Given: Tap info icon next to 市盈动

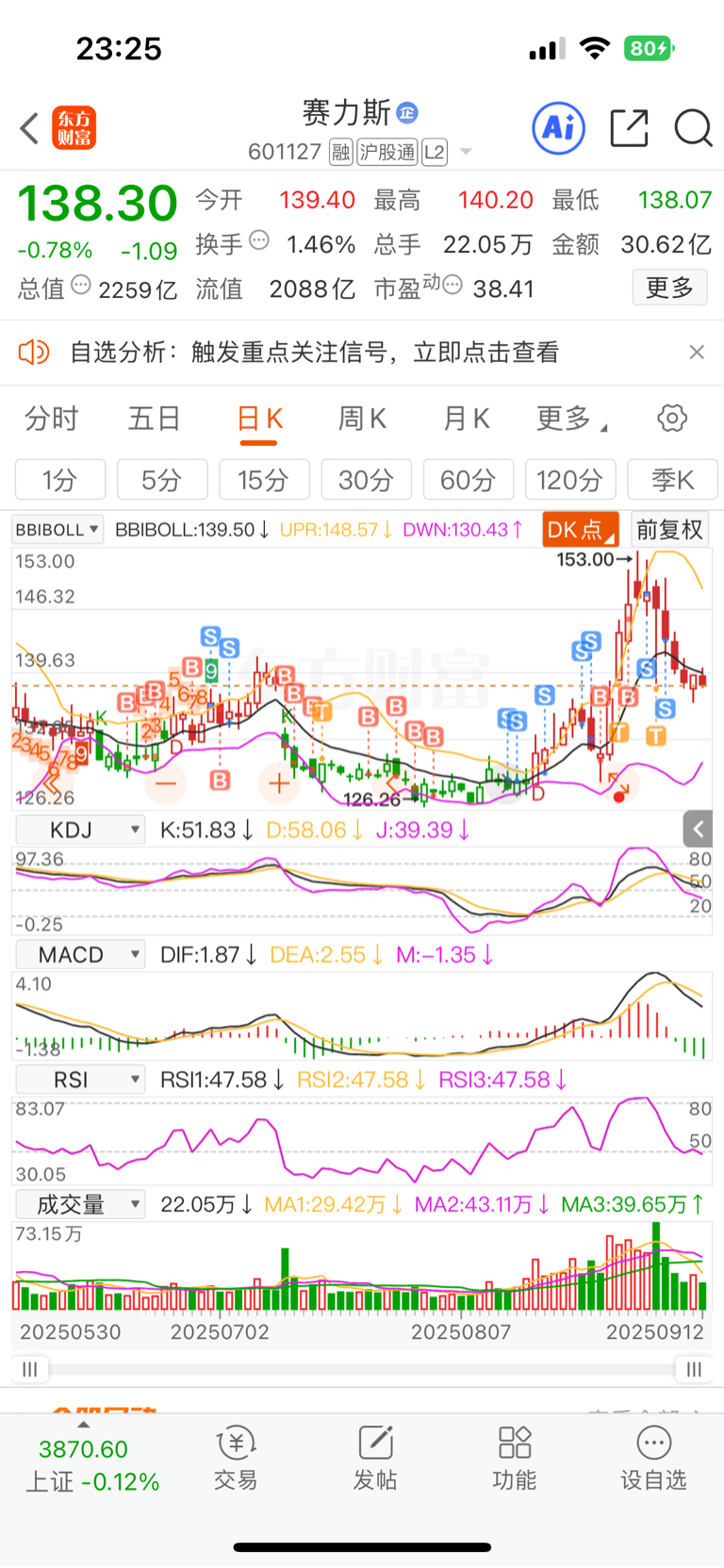Looking at the screenshot, I should point(452,285).
